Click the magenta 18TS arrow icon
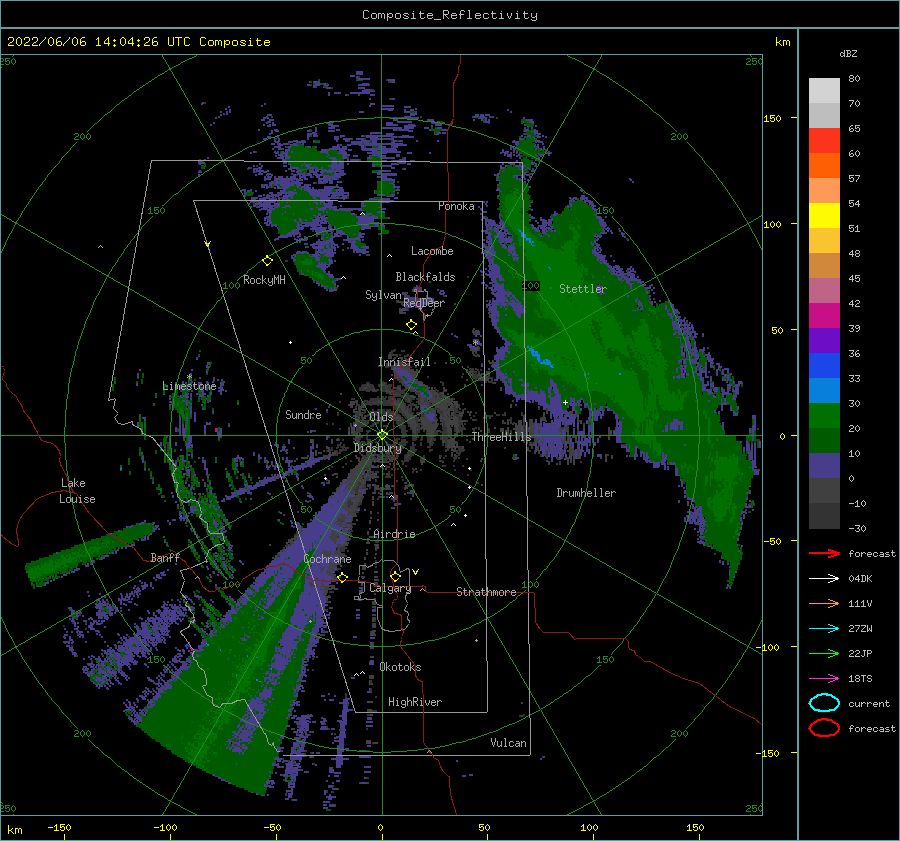The width and height of the screenshot is (900, 841). click(824, 679)
